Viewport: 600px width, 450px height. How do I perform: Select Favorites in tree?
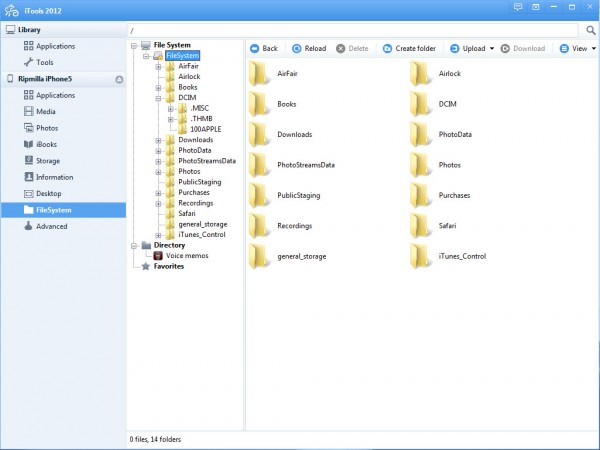click(168, 266)
